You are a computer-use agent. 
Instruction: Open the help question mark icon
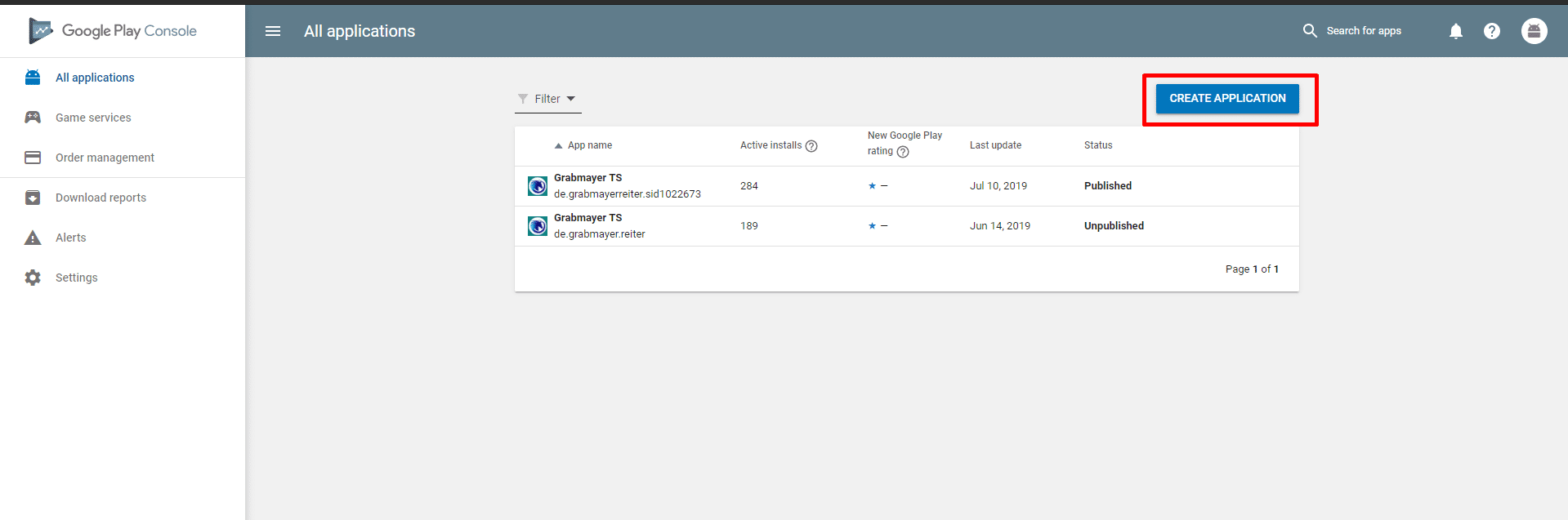click(x=1492, y=31)
